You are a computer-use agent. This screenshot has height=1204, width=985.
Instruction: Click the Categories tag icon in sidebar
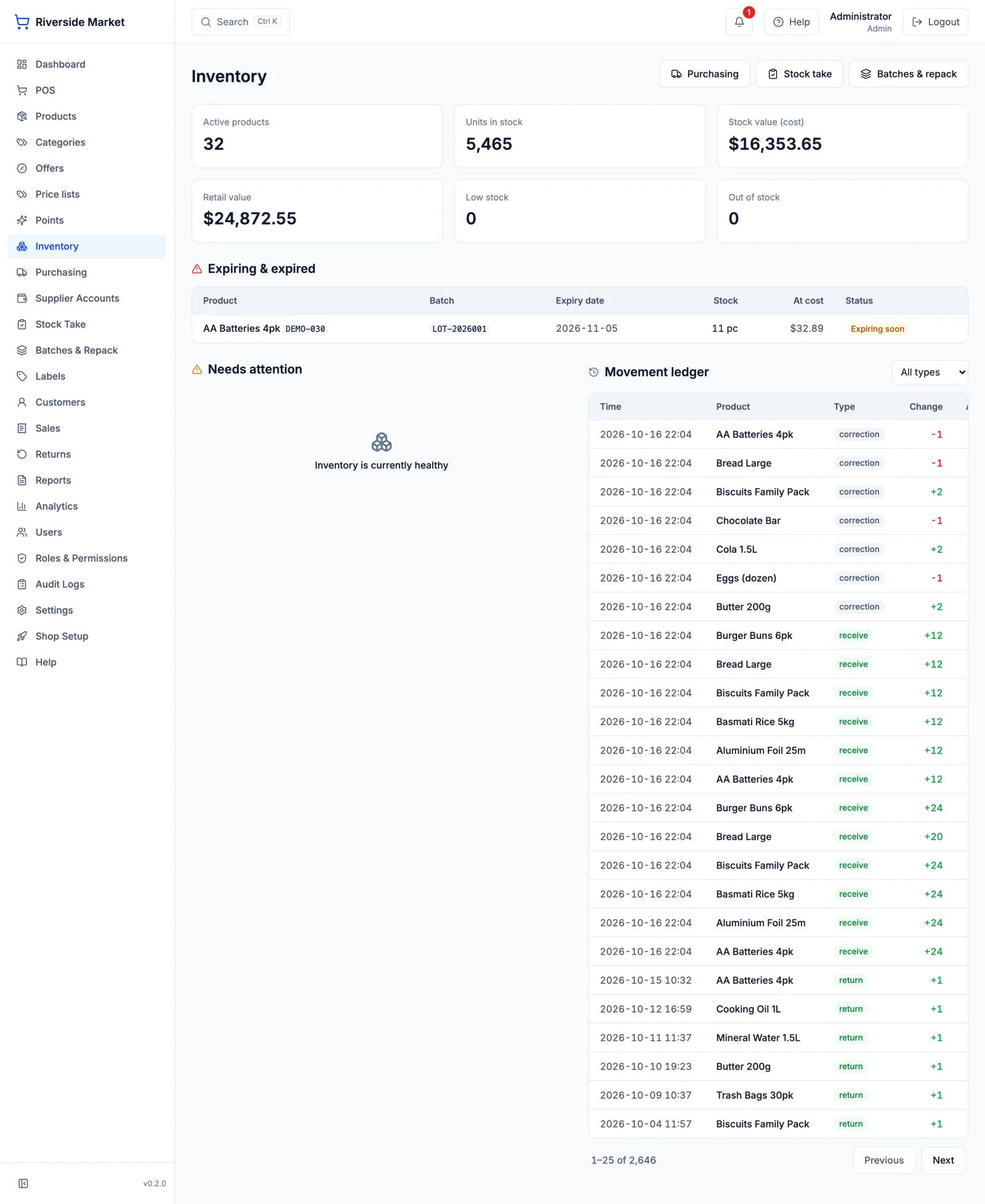(22, 142)
